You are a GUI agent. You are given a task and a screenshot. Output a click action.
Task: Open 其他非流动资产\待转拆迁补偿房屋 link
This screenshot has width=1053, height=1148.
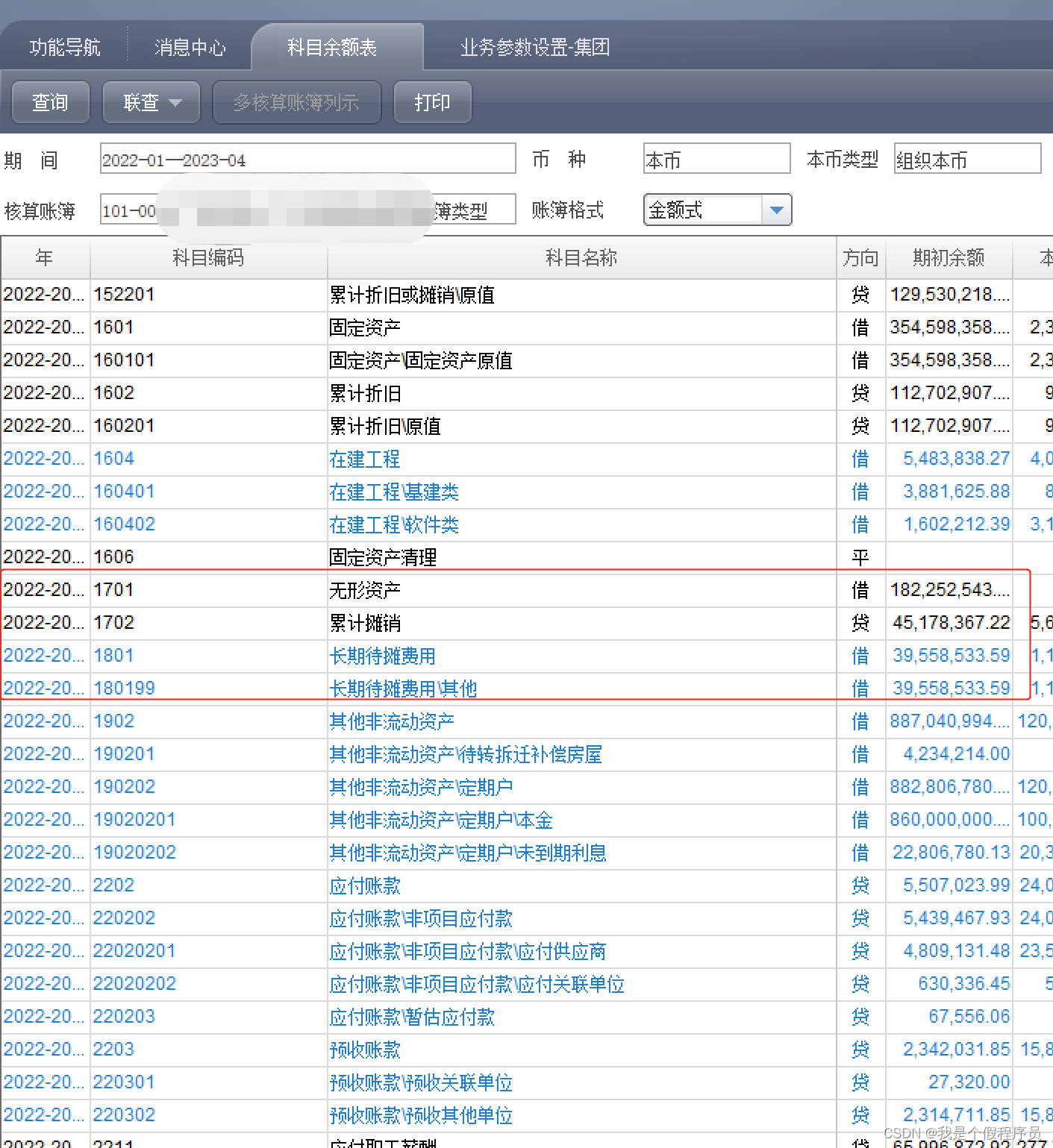pyautogui.click(x=466, y=755)
